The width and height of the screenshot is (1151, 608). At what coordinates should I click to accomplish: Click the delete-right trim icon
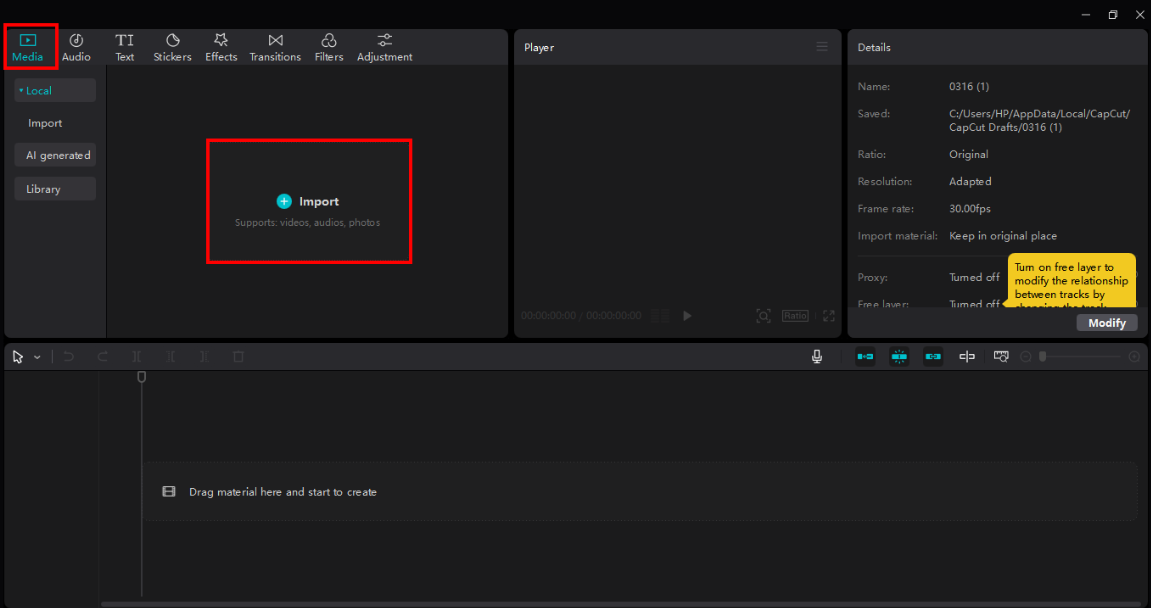204,357
